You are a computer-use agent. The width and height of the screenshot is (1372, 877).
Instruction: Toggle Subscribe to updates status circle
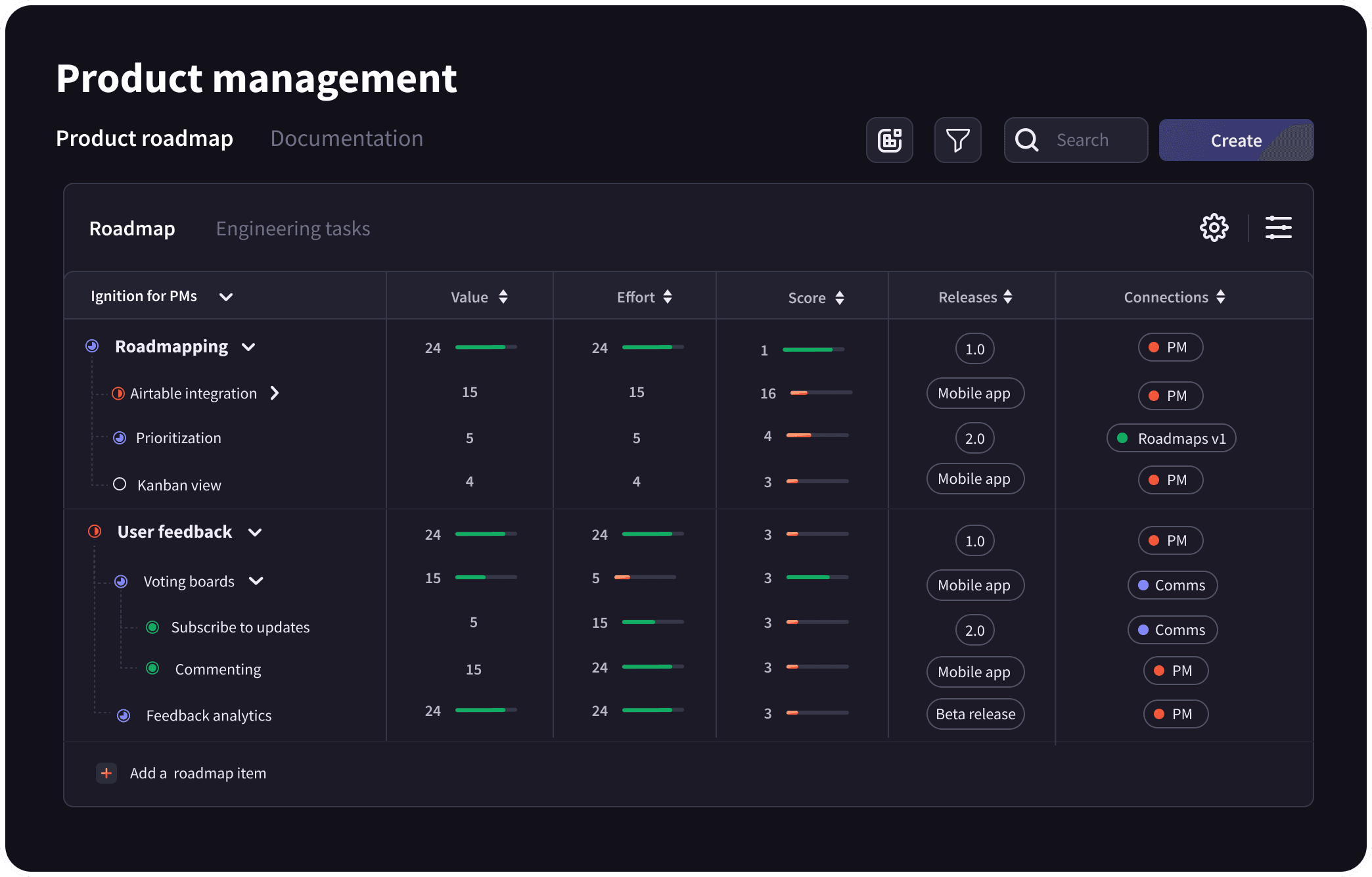152,627
